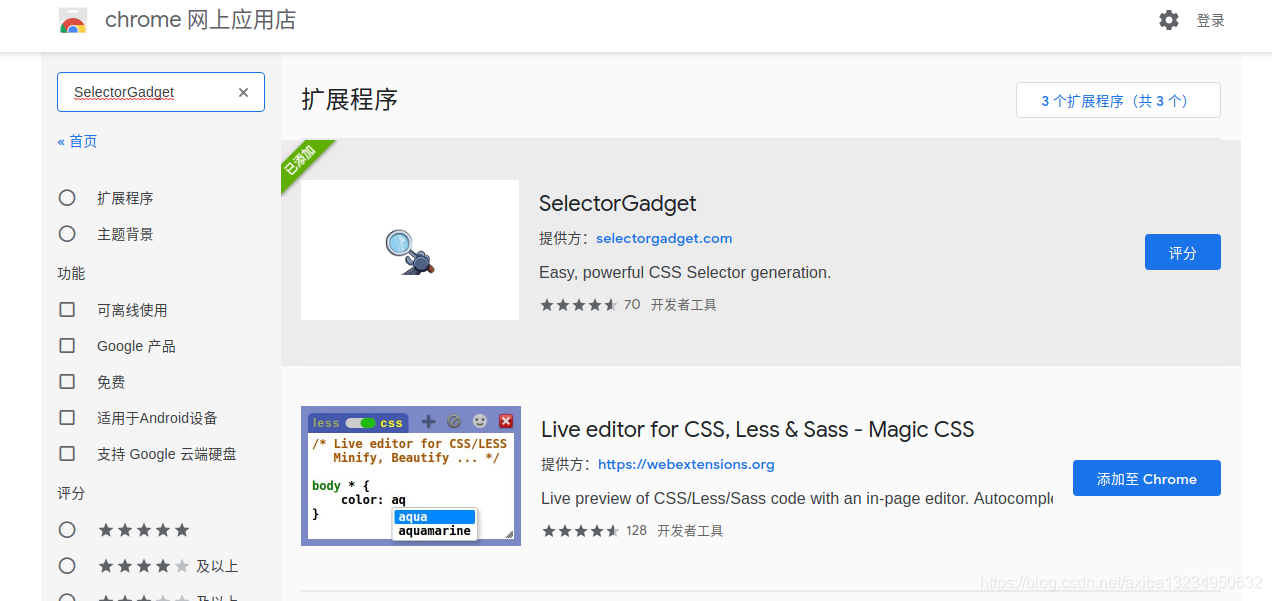This screenshot has height=601, width=1272.
Task: Click the 扩展程序 section heading
Action: tap(350, 99)
